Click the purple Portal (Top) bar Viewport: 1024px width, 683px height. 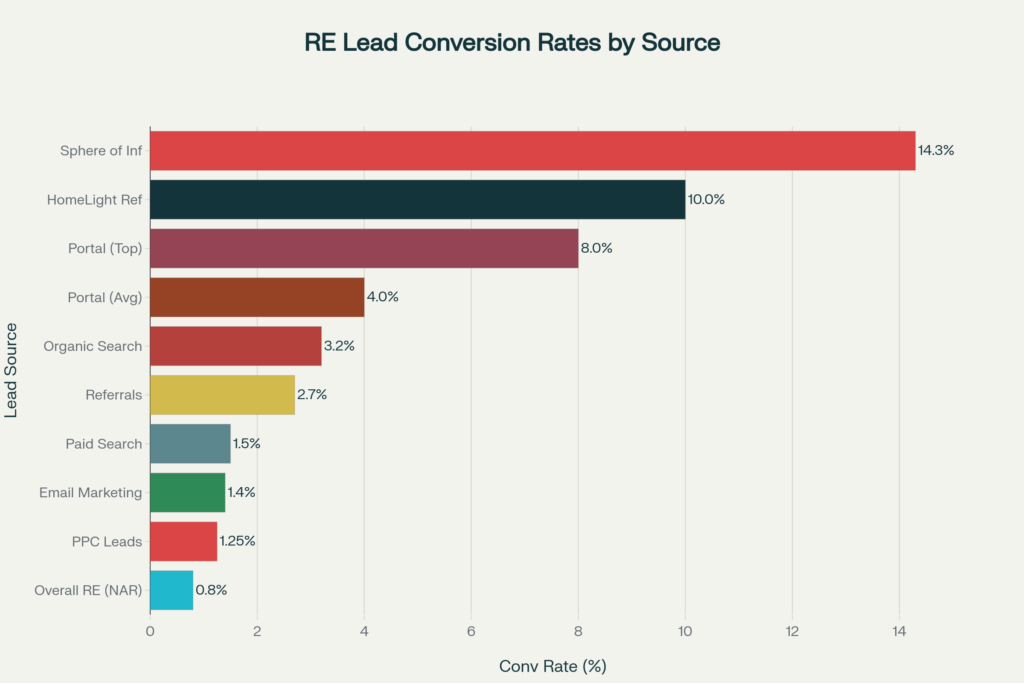(364, 248)
